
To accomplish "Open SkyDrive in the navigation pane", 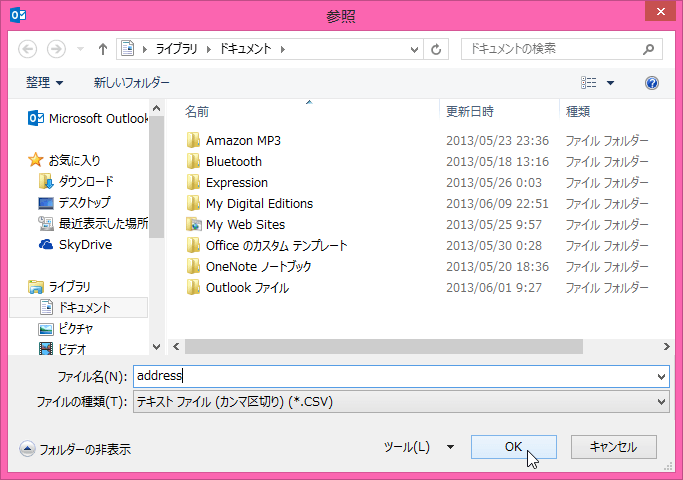I will click(75, 244).
